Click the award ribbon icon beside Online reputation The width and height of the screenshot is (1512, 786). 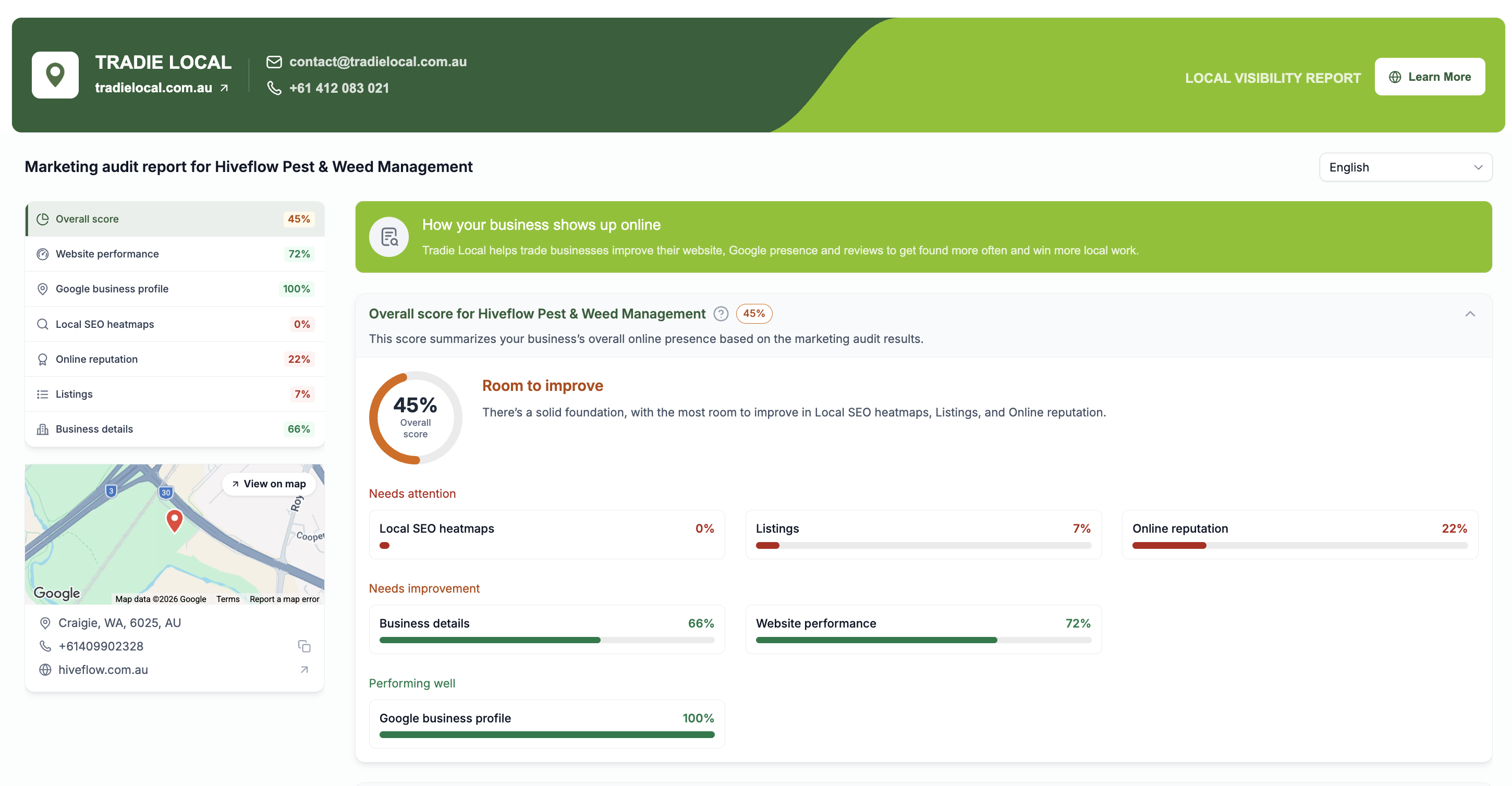[x=42, y=359]
